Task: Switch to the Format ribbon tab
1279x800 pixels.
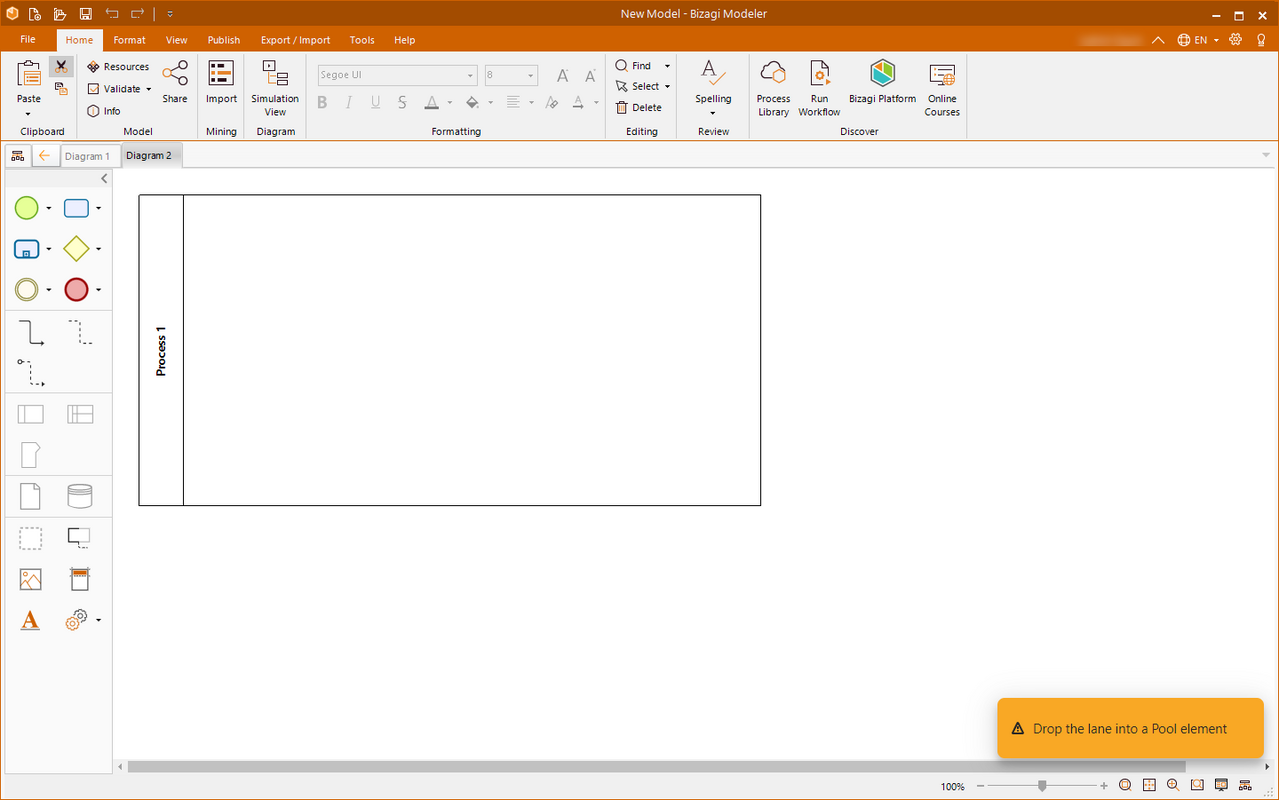Action: tap(129, 40)
